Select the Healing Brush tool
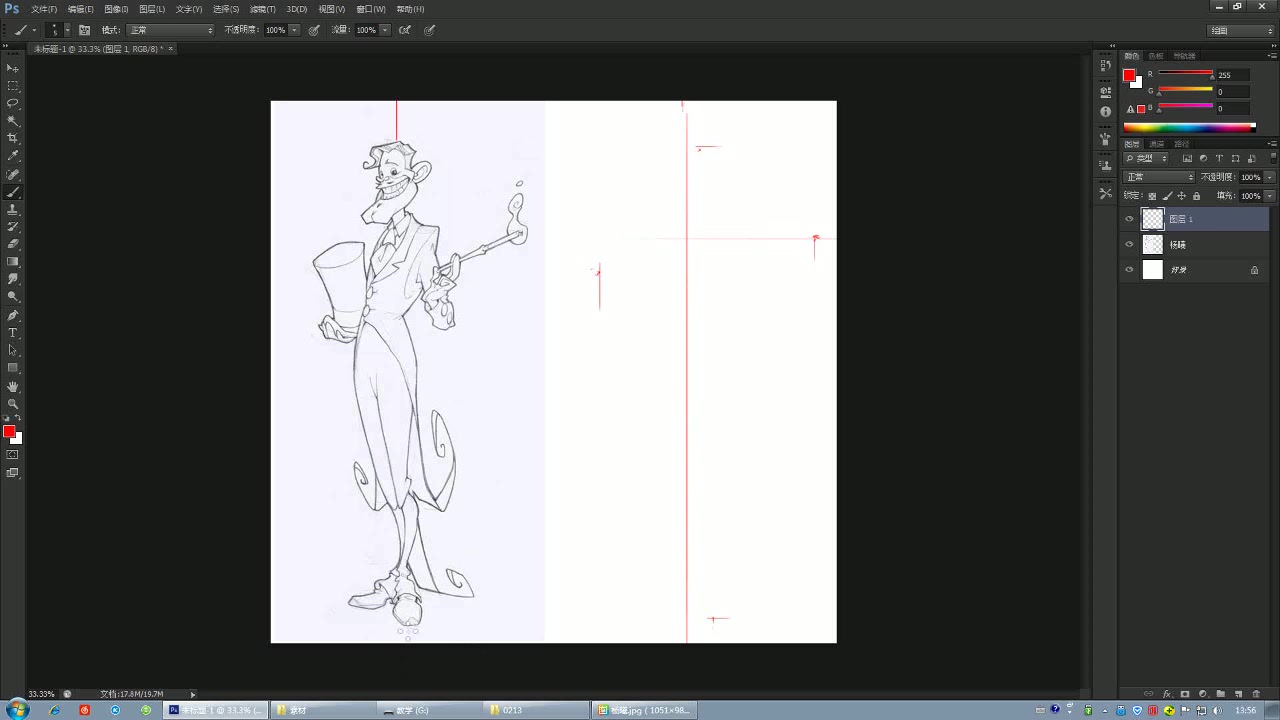 pyautogui.click(x=13, y=174)
